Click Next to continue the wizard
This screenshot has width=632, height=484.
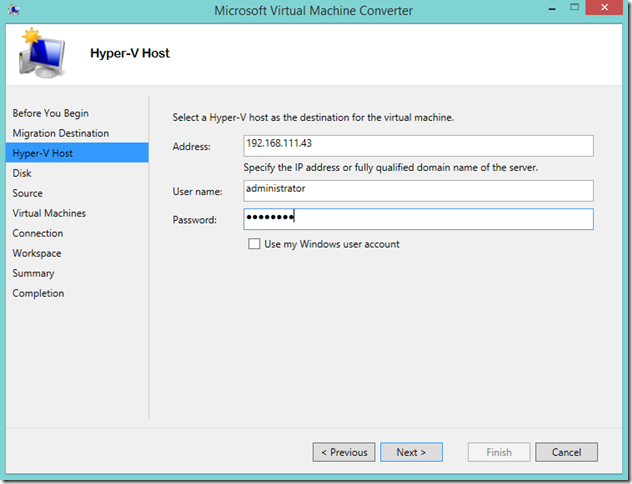[411, 452]
